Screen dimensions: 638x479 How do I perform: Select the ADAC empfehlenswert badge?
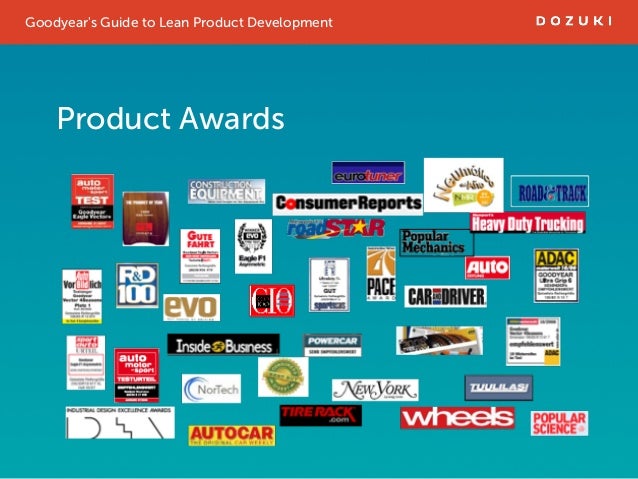tap(533, 341)
